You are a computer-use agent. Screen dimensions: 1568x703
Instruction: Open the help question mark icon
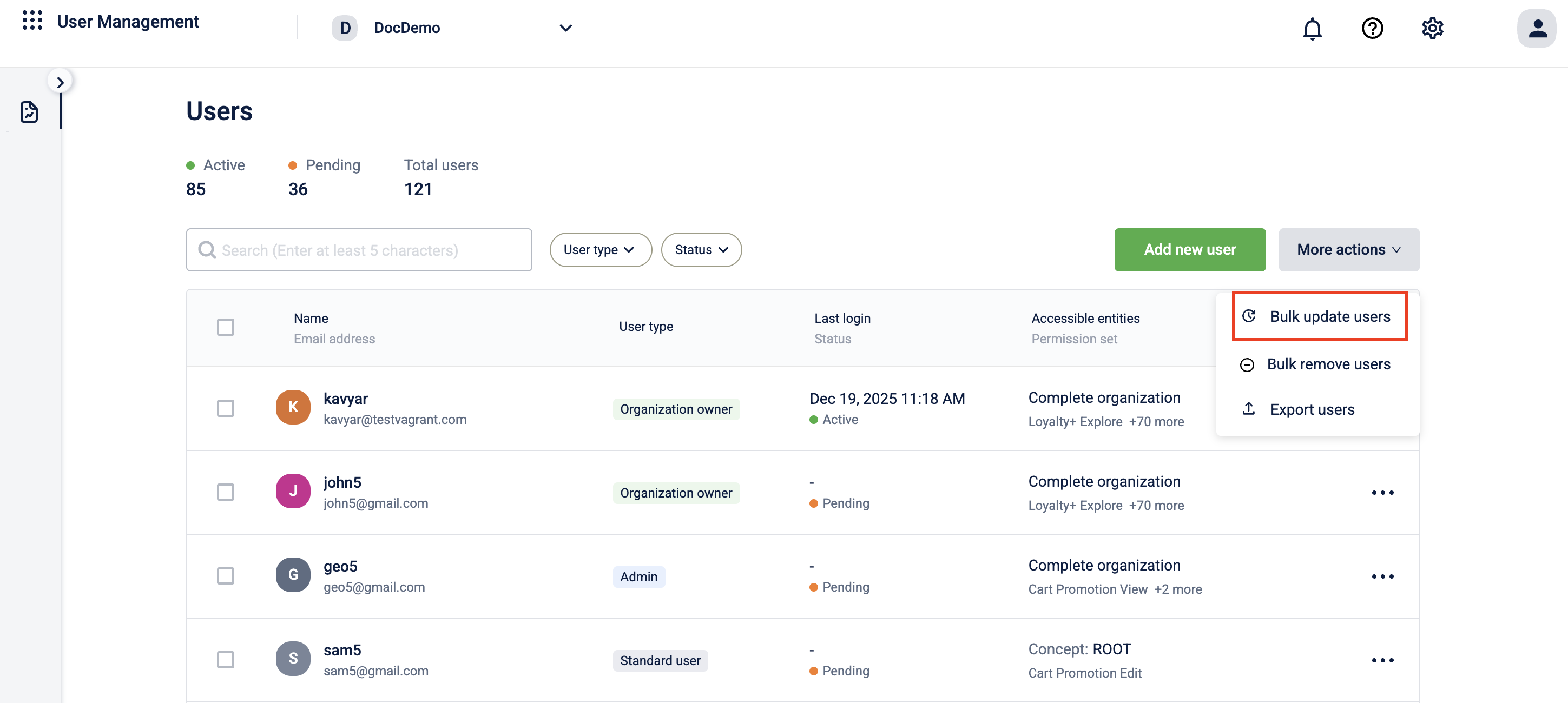[x=1372, y=28]
